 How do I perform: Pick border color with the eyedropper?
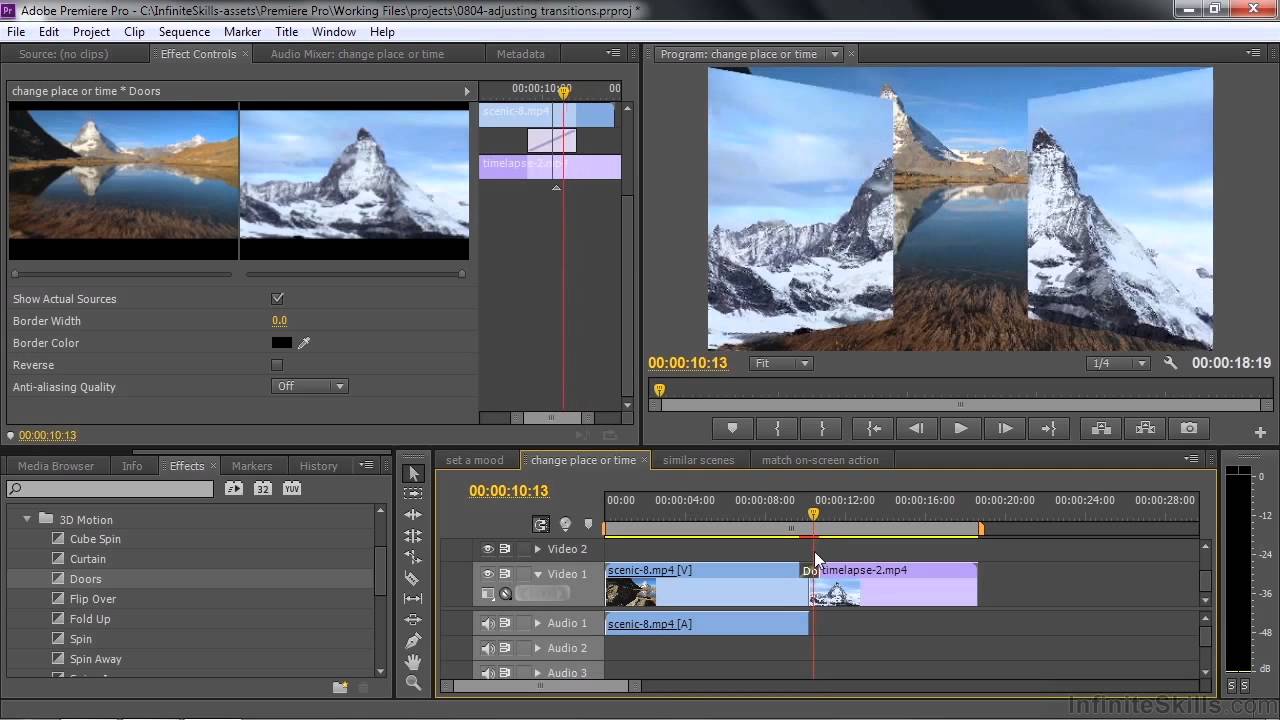[x=304, y=343]
